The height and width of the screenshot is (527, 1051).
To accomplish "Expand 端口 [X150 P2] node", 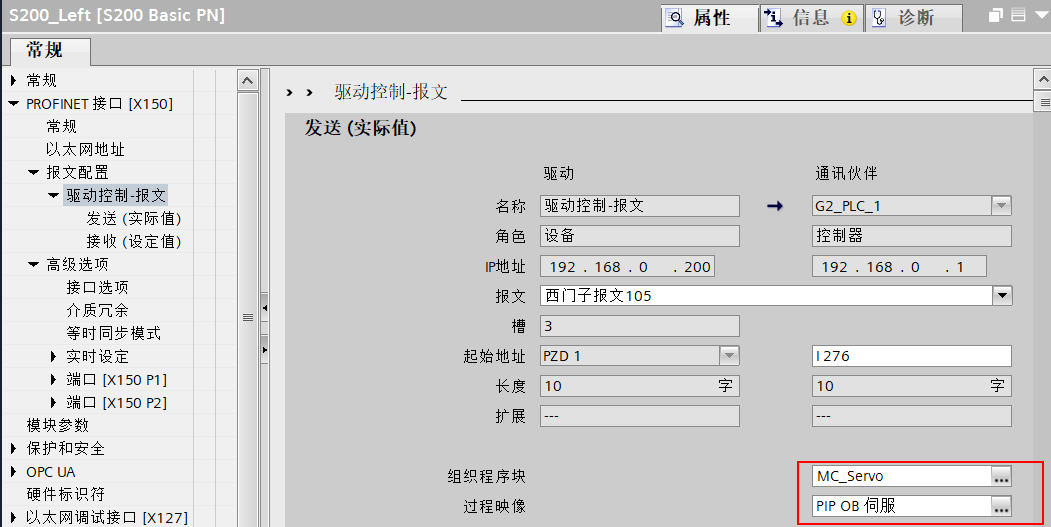I will pos(54,402).
